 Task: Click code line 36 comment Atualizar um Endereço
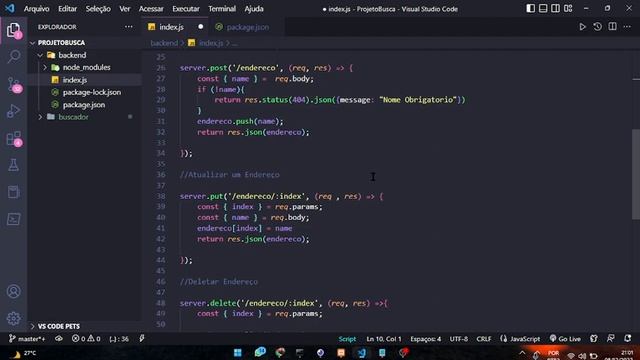[229, 175]
